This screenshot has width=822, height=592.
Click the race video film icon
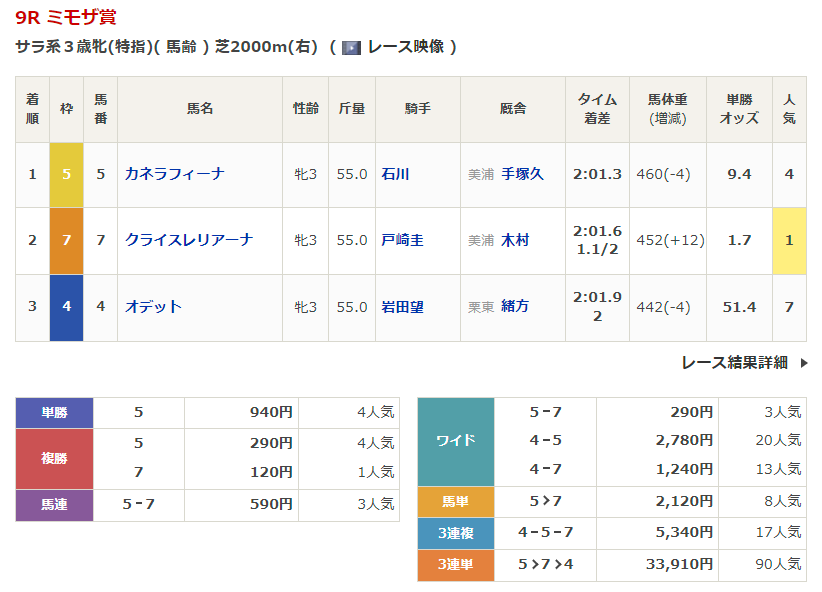(x=351, y=47)
